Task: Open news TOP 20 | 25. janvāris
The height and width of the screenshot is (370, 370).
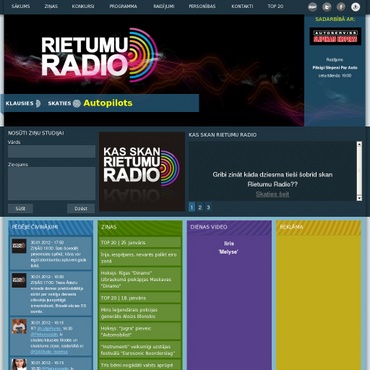Action: pyautogui.click(x=140, y=242)
